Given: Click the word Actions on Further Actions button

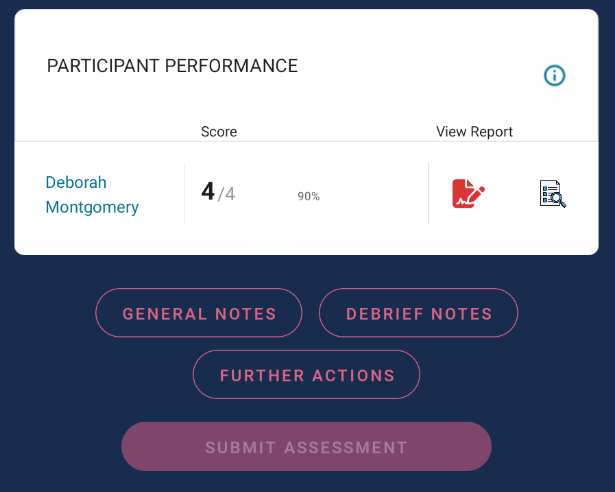Looking at the screenshot, I should (x=351, y=375).
